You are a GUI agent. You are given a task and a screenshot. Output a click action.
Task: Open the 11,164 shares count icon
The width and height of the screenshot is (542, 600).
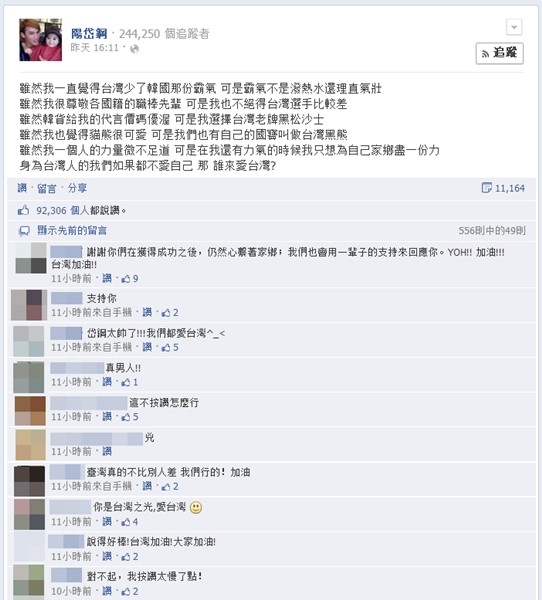point(486,188)
